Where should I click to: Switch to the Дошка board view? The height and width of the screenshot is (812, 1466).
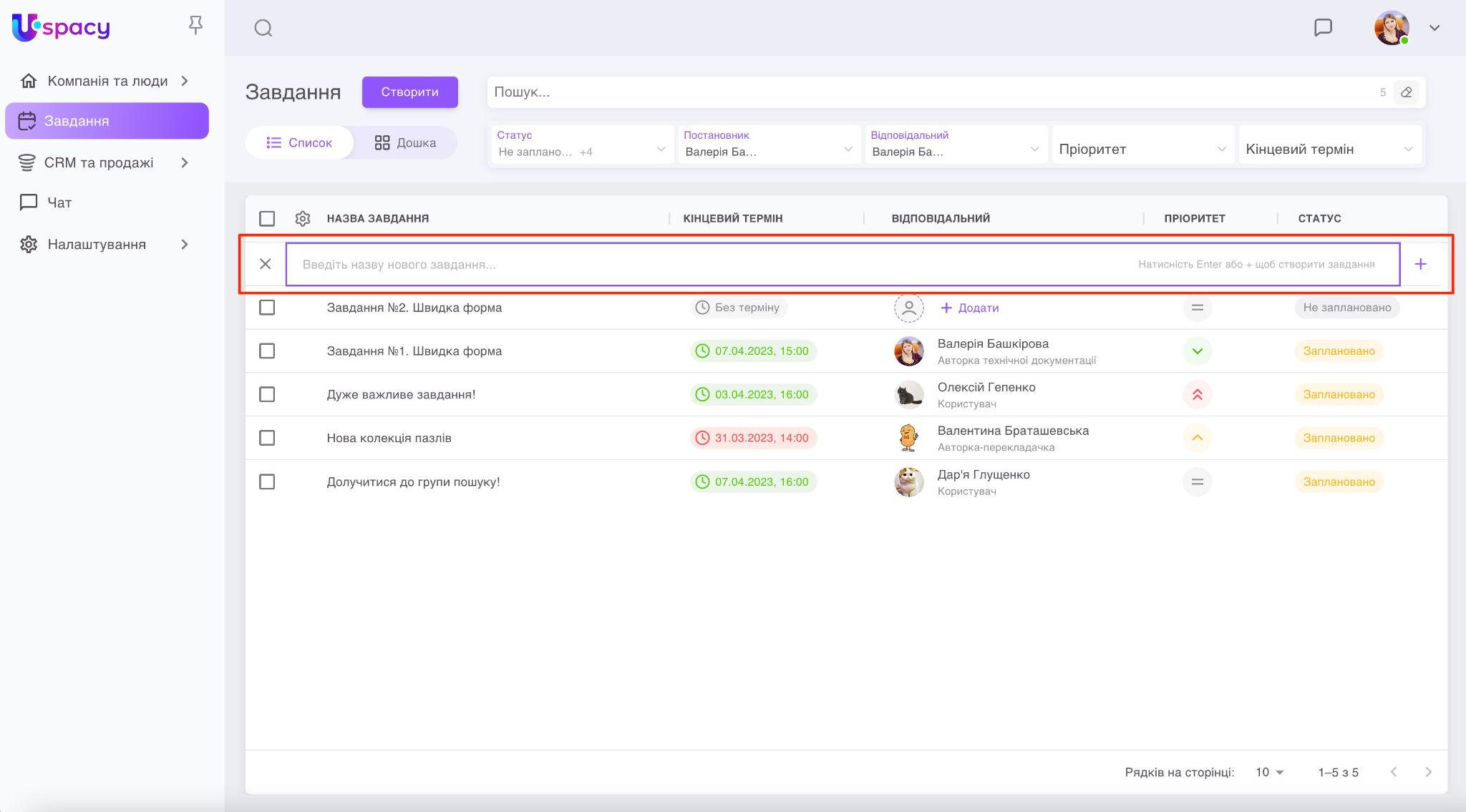point(405,142)
